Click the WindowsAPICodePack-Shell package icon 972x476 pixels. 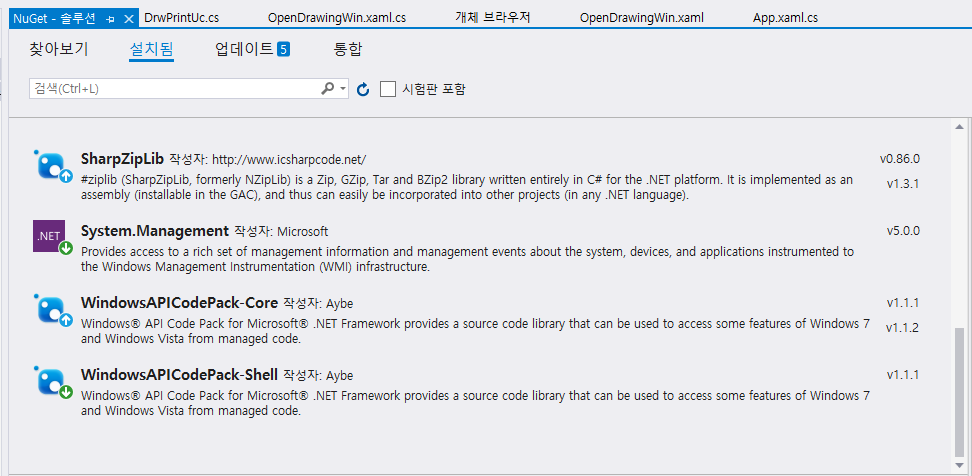pyautogui.click(x=52, y=381)
